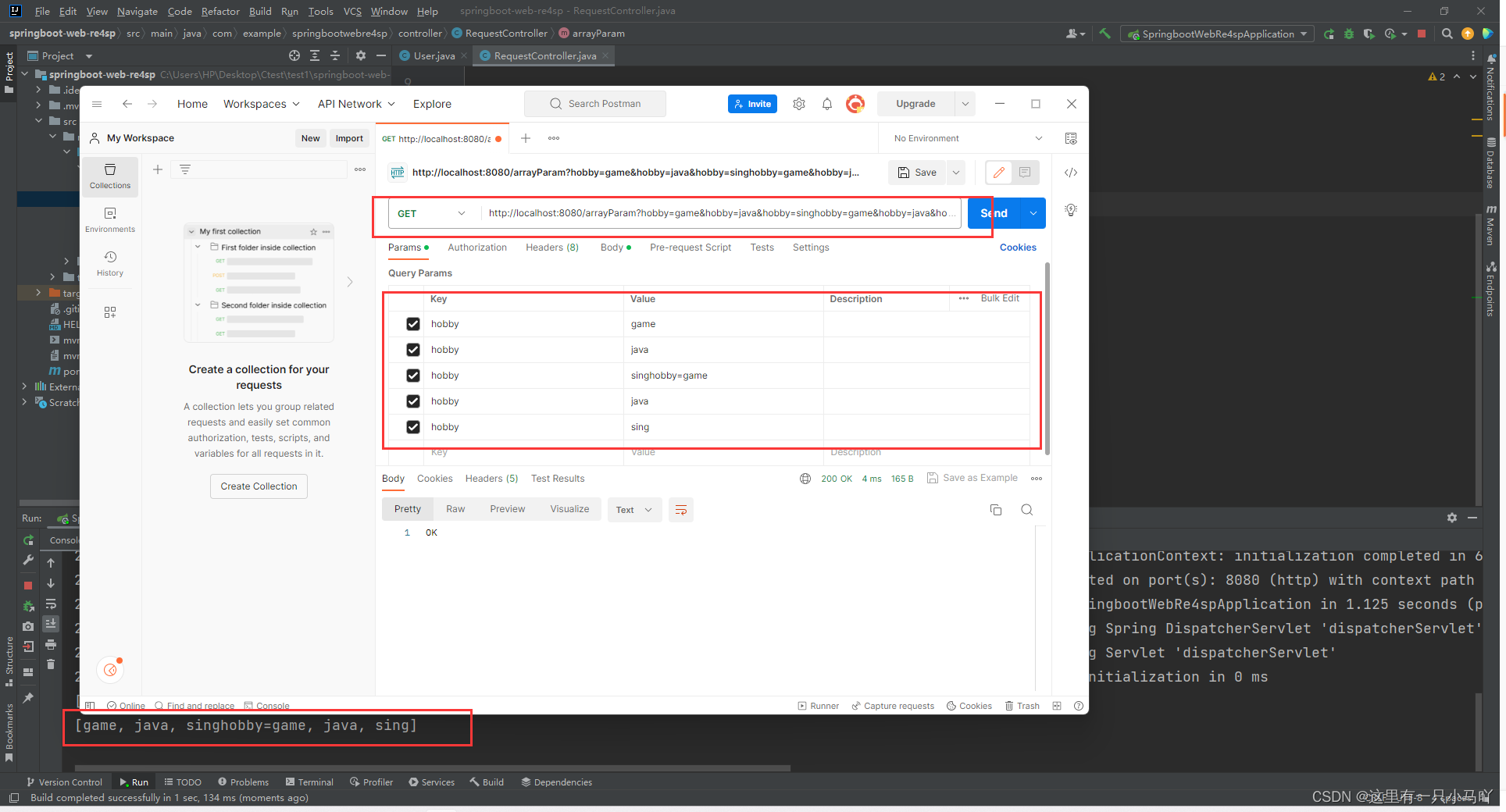Select the Raw response view

[x=455, y=509]
